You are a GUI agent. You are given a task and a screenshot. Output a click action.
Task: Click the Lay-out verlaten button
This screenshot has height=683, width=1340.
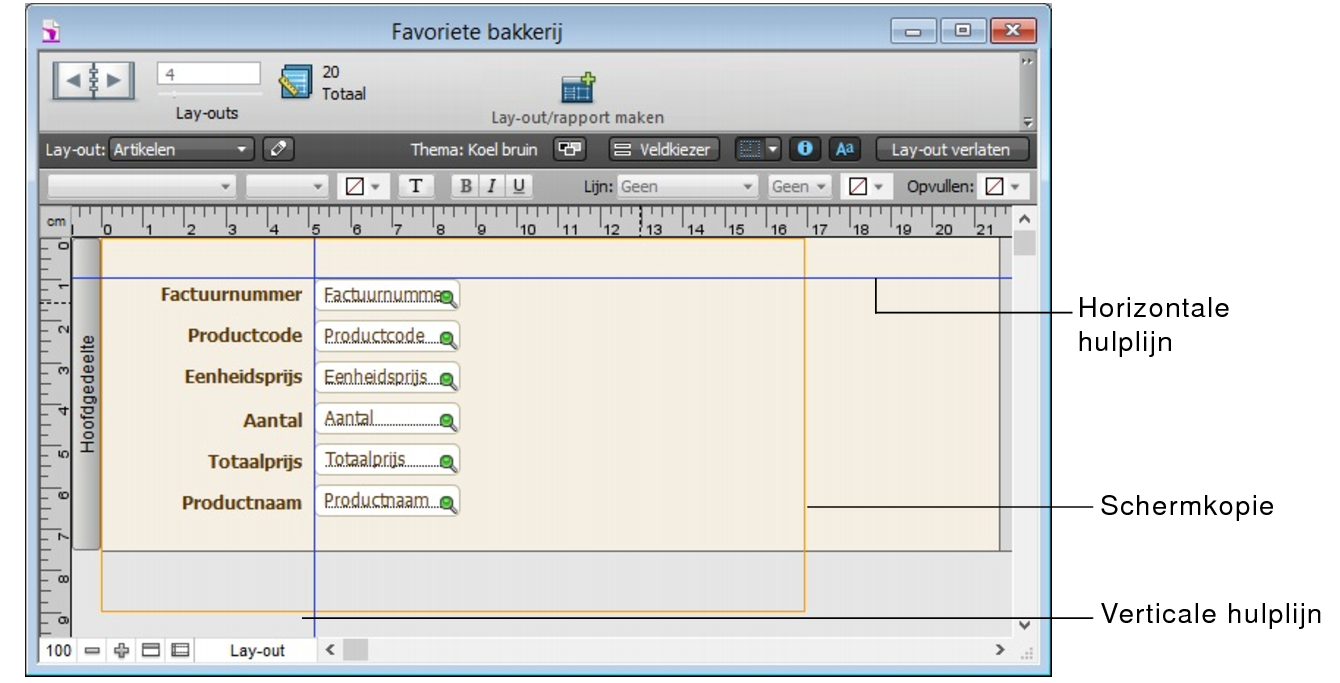[x=951, y=150]
